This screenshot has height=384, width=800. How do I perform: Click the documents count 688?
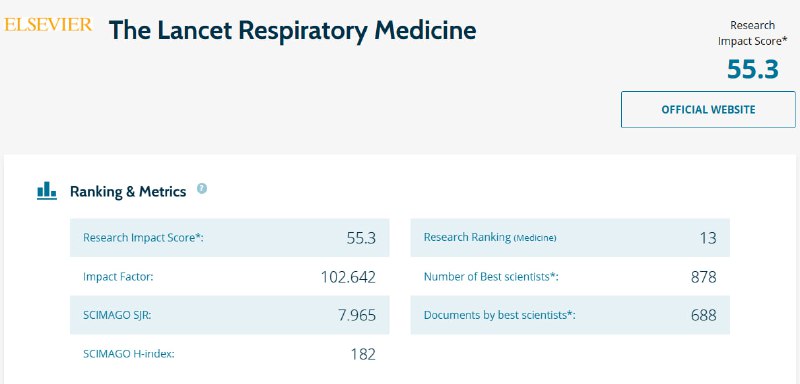tap(703, 315)
